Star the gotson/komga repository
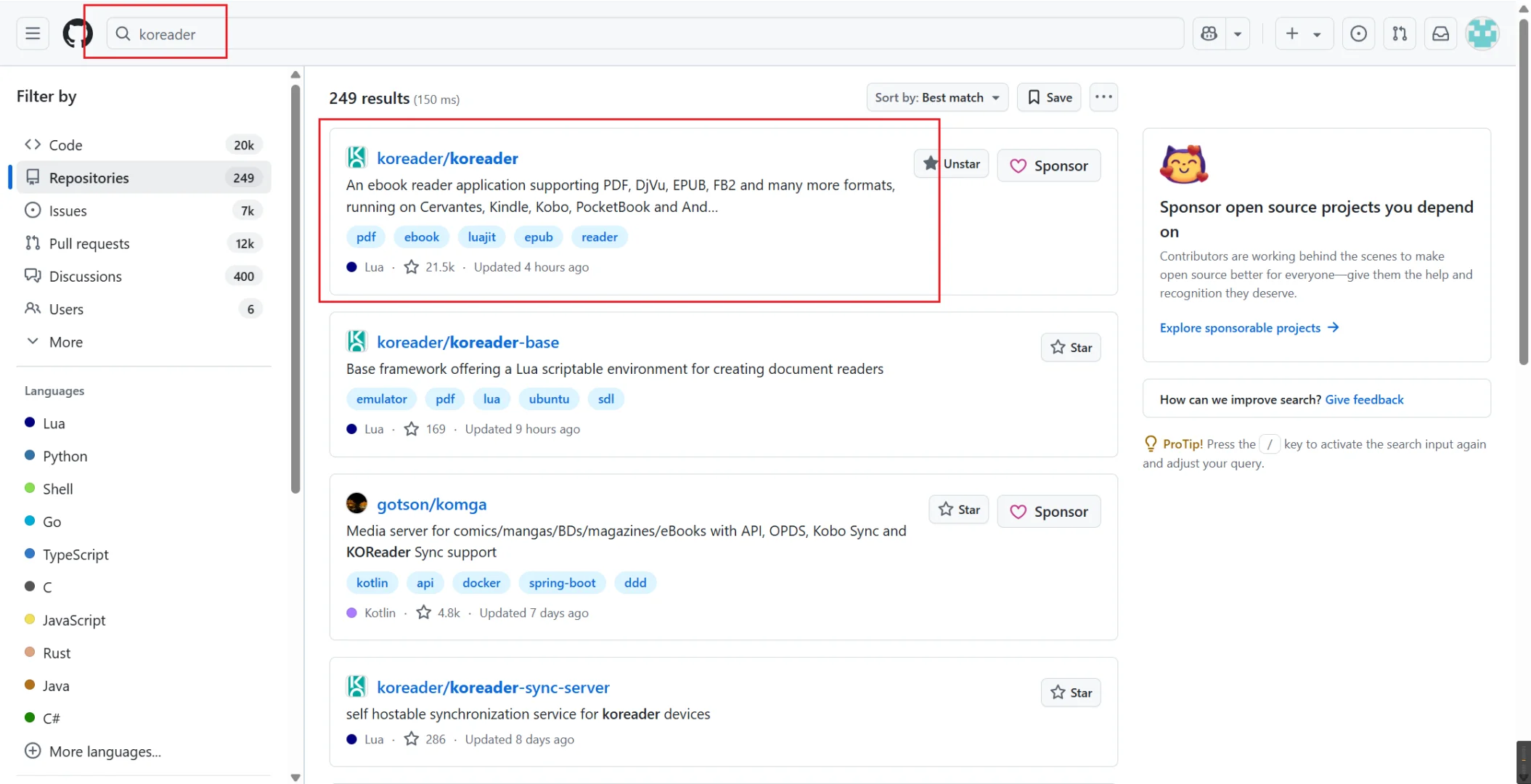The width and height of the screenshot is (1531, 784). (x=958, y=510)
